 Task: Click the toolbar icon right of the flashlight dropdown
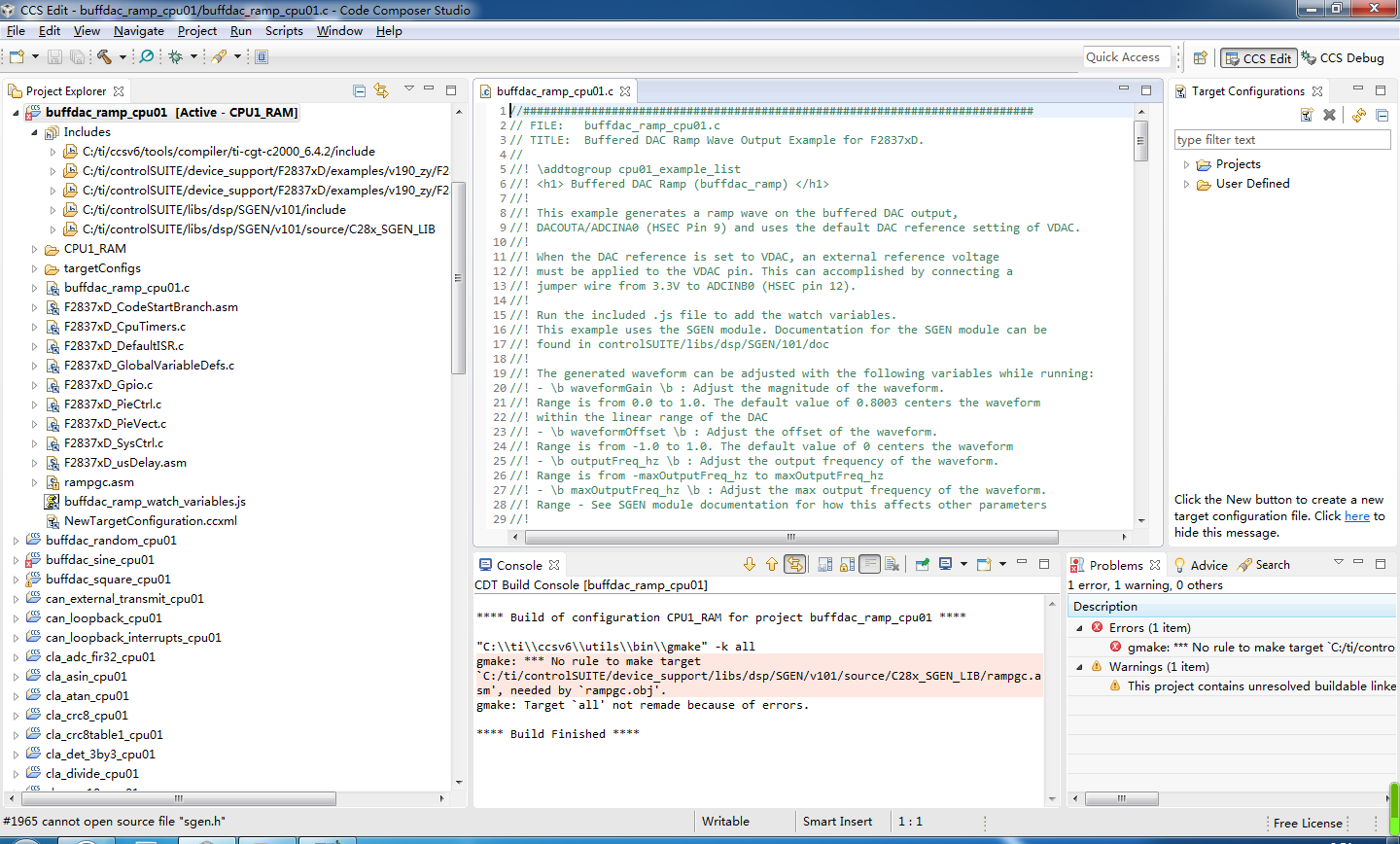[262, 57]
